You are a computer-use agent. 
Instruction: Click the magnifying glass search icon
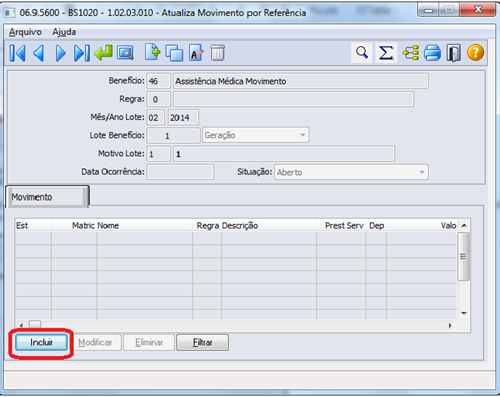362,53
